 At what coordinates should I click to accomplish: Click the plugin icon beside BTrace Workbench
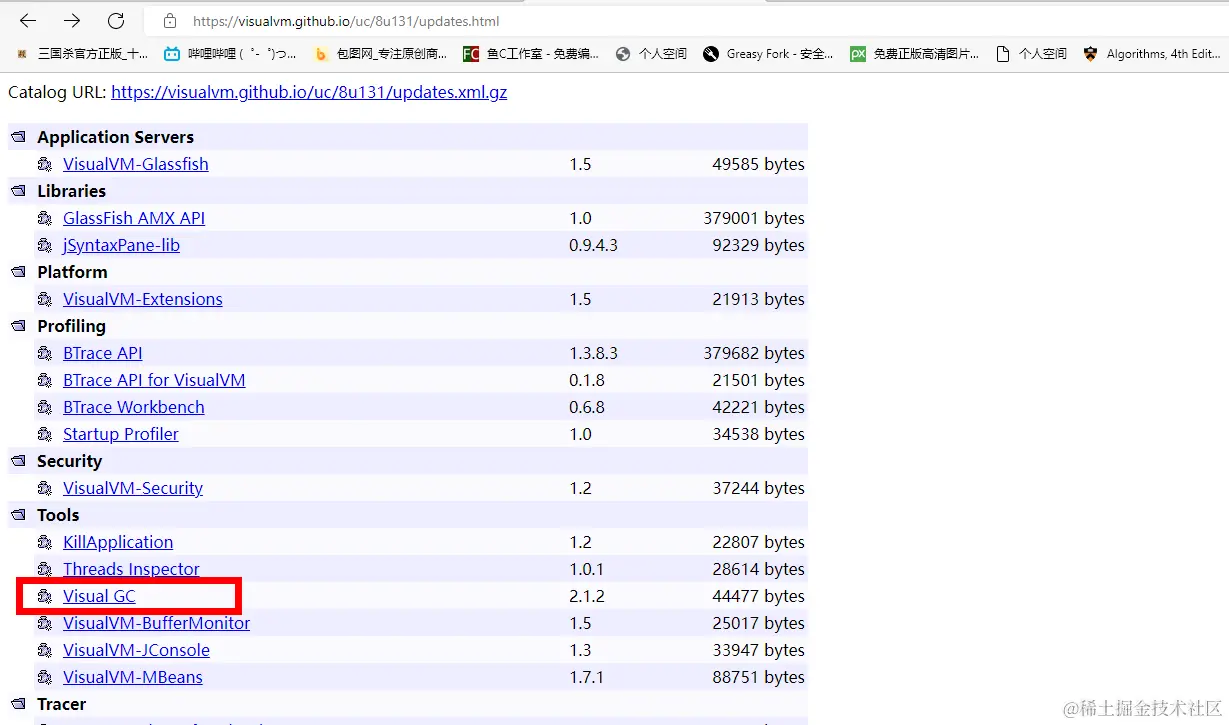tap(44, 407)
